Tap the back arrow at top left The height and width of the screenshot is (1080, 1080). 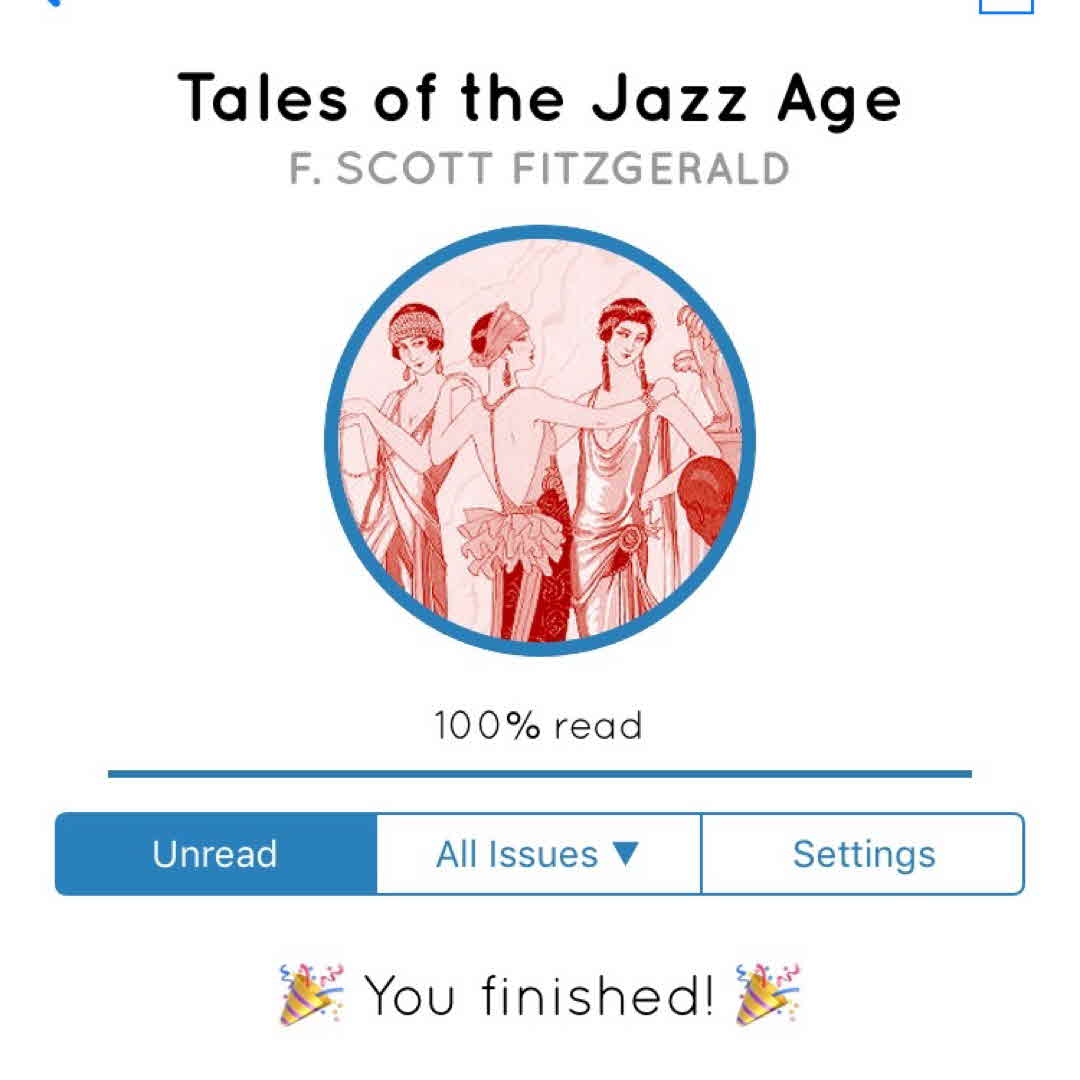click(x=50, y=3)
